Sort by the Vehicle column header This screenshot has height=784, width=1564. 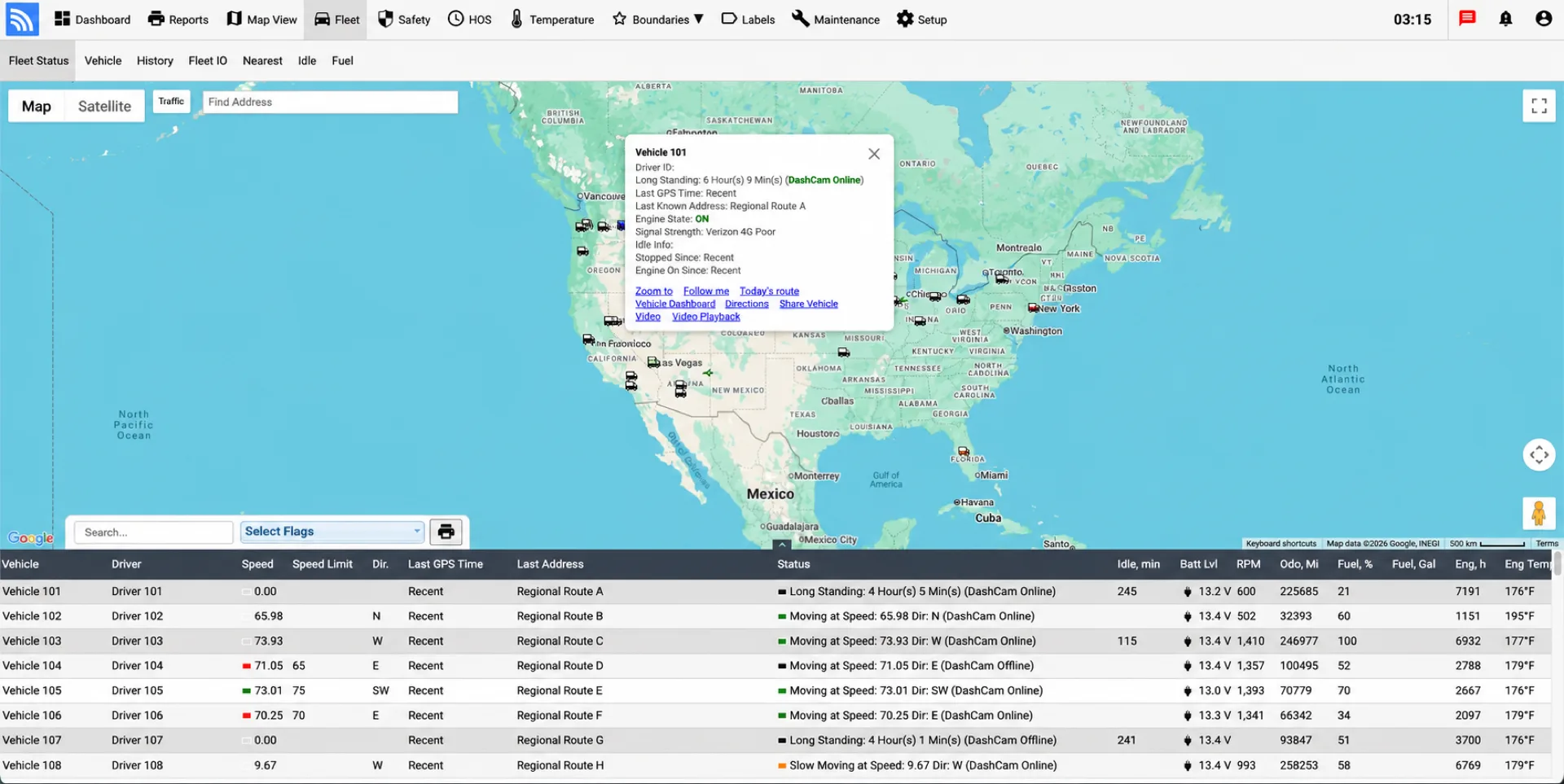(x=20, y=564)
